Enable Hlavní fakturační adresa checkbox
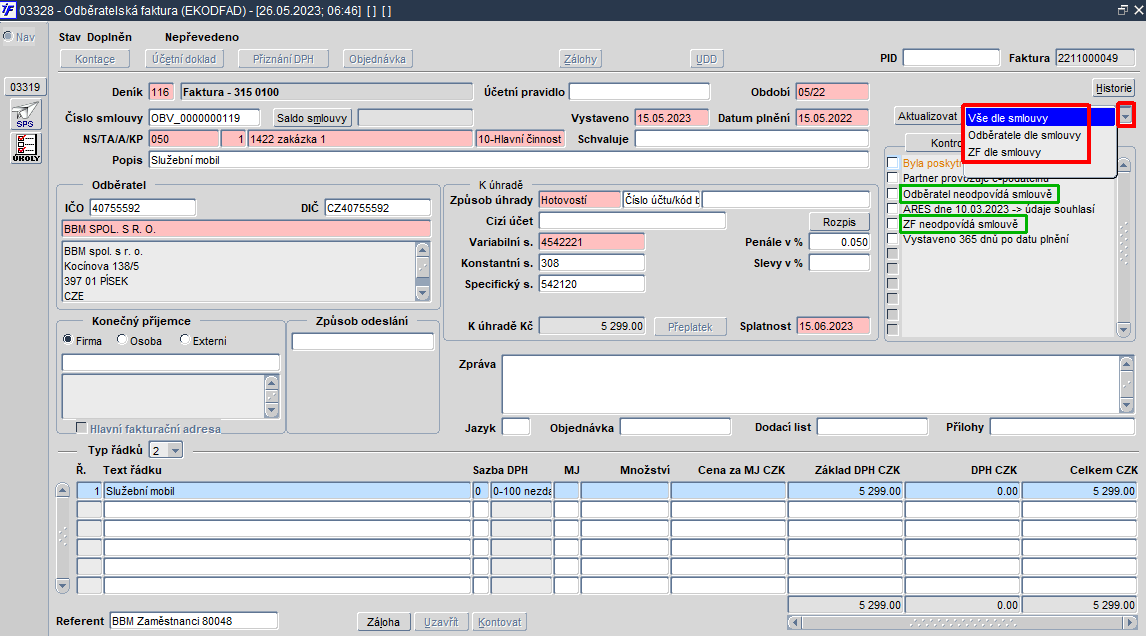Viewport: 1146px width, 636px height. (x=82, y=428)
